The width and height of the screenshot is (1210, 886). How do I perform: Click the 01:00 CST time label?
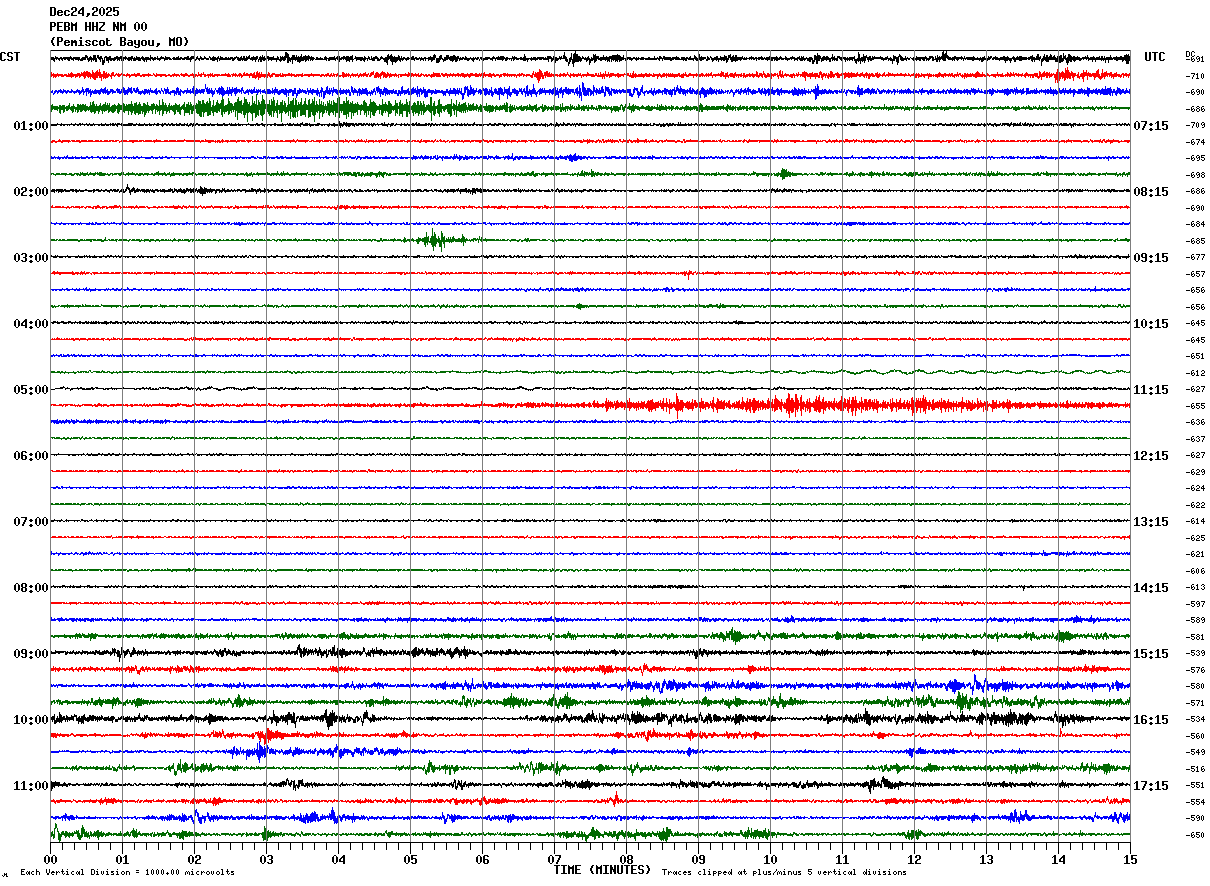(31, 126)
